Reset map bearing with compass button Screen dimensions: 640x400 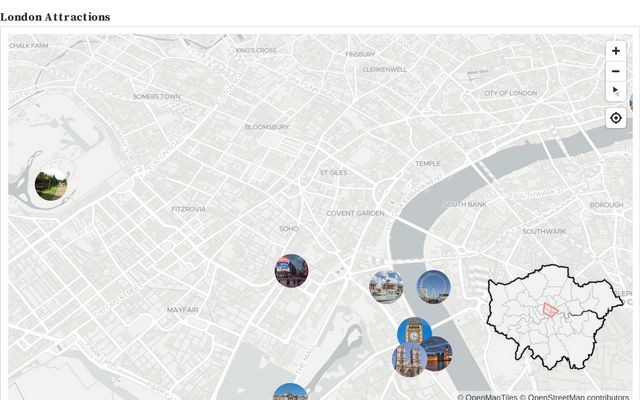coord(615,91)
